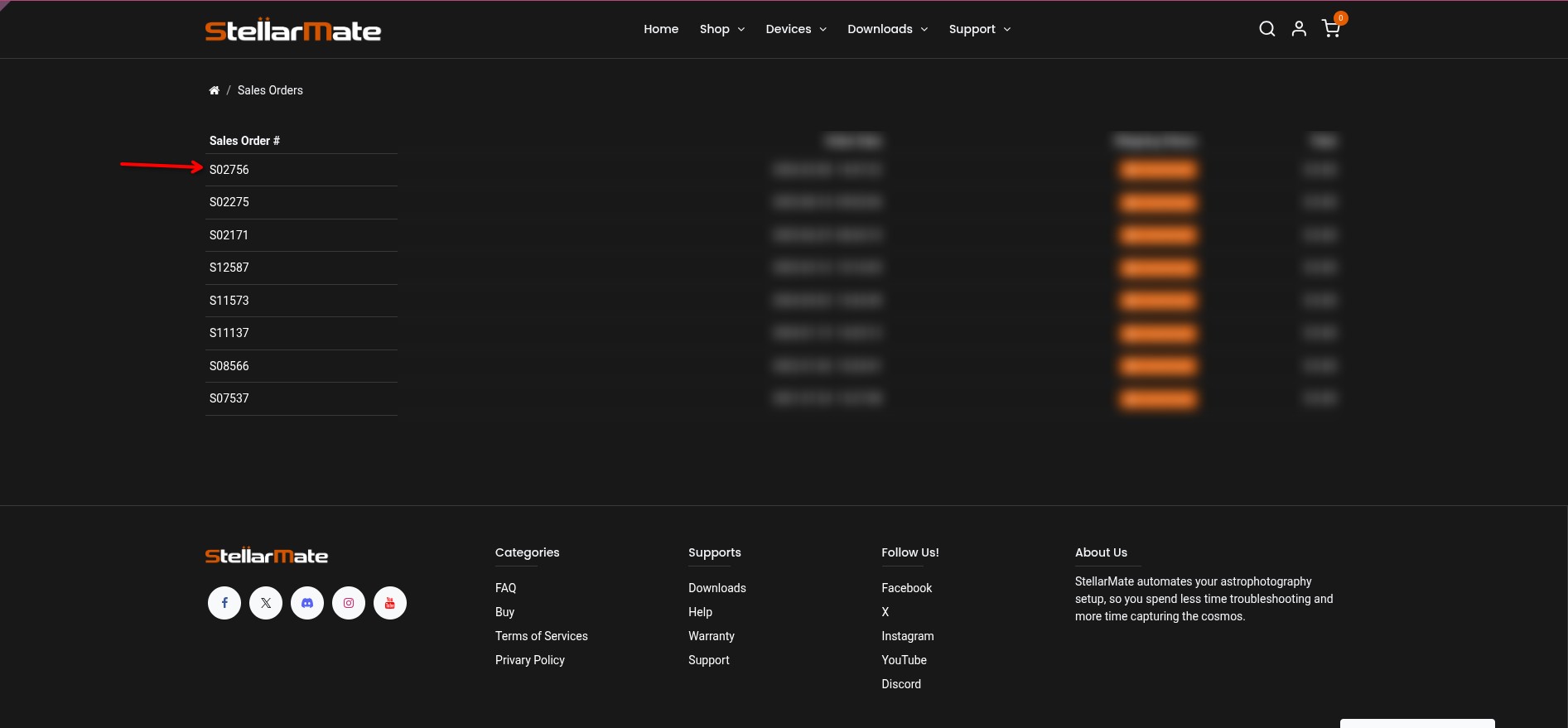Open the user account icon
1568x728 pixels.
(x=1299, y=29)
